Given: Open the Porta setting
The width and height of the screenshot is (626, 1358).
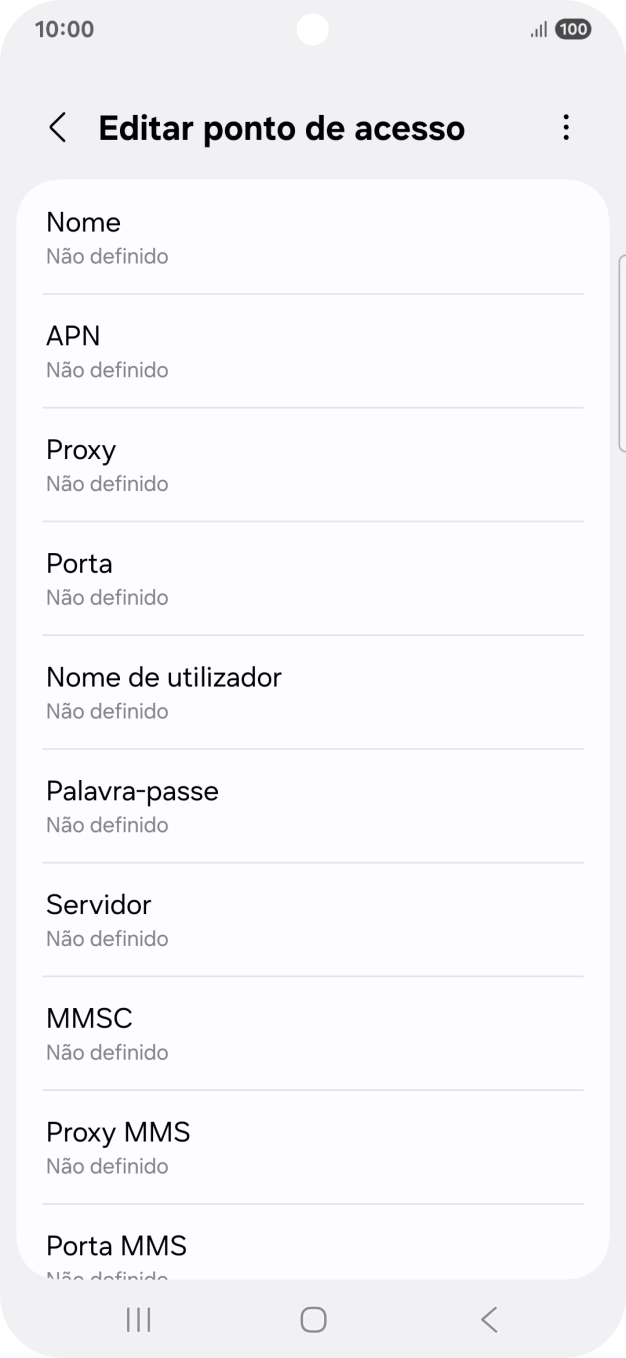Looking at the screenshot, I should (x=312, y=577).
